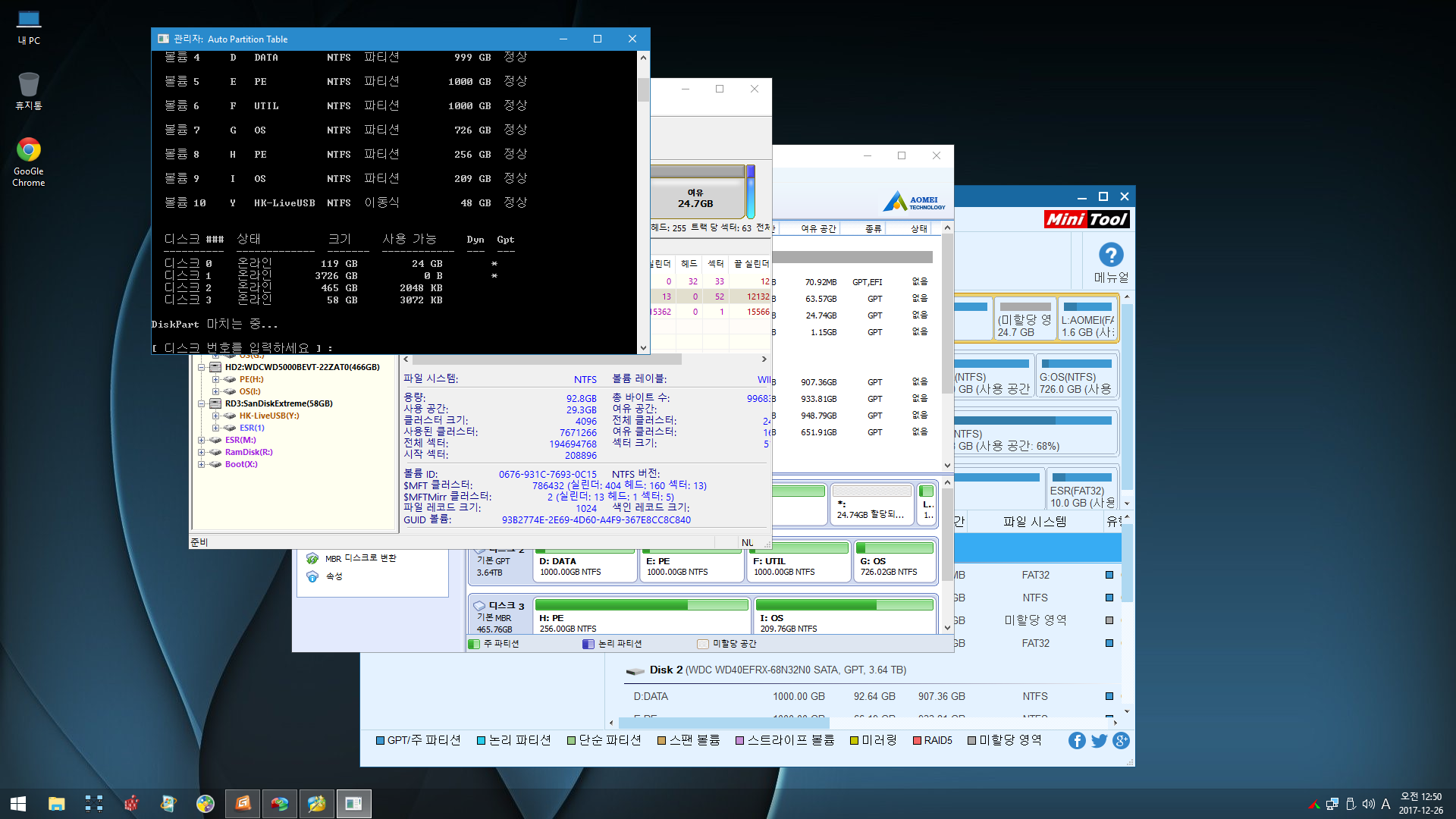Launch the red cube registry tool on taskbar

(131, 804)
